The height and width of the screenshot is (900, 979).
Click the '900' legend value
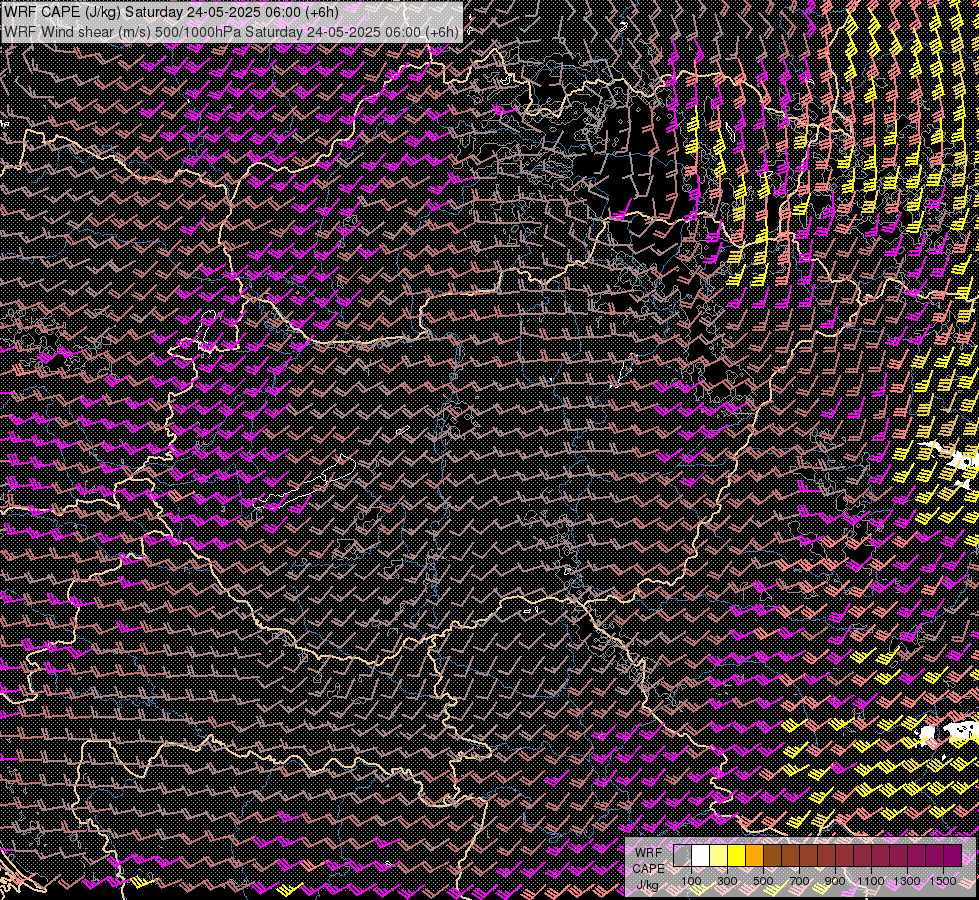[835, 881]
